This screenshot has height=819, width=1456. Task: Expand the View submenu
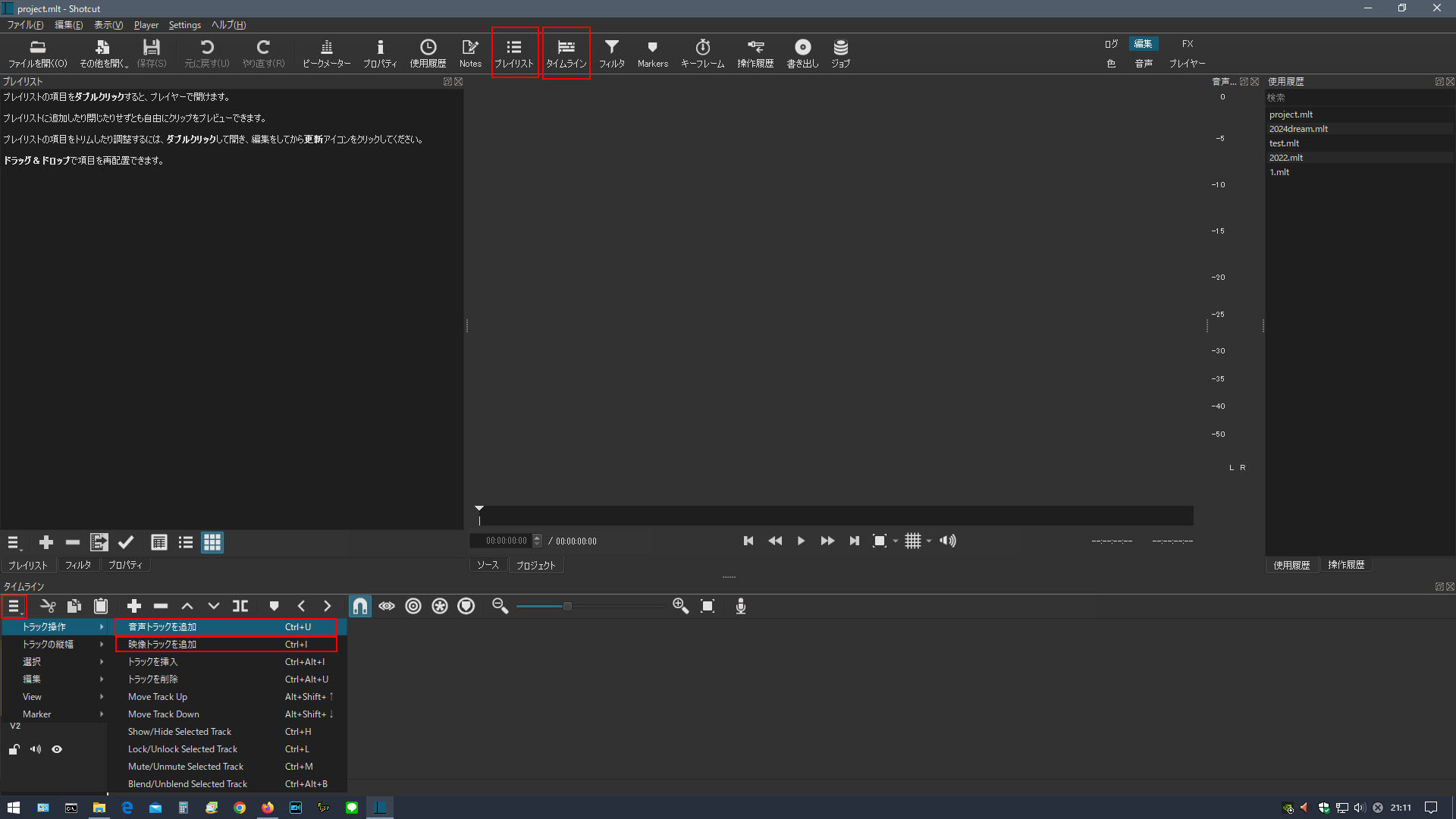pos(54,697)
